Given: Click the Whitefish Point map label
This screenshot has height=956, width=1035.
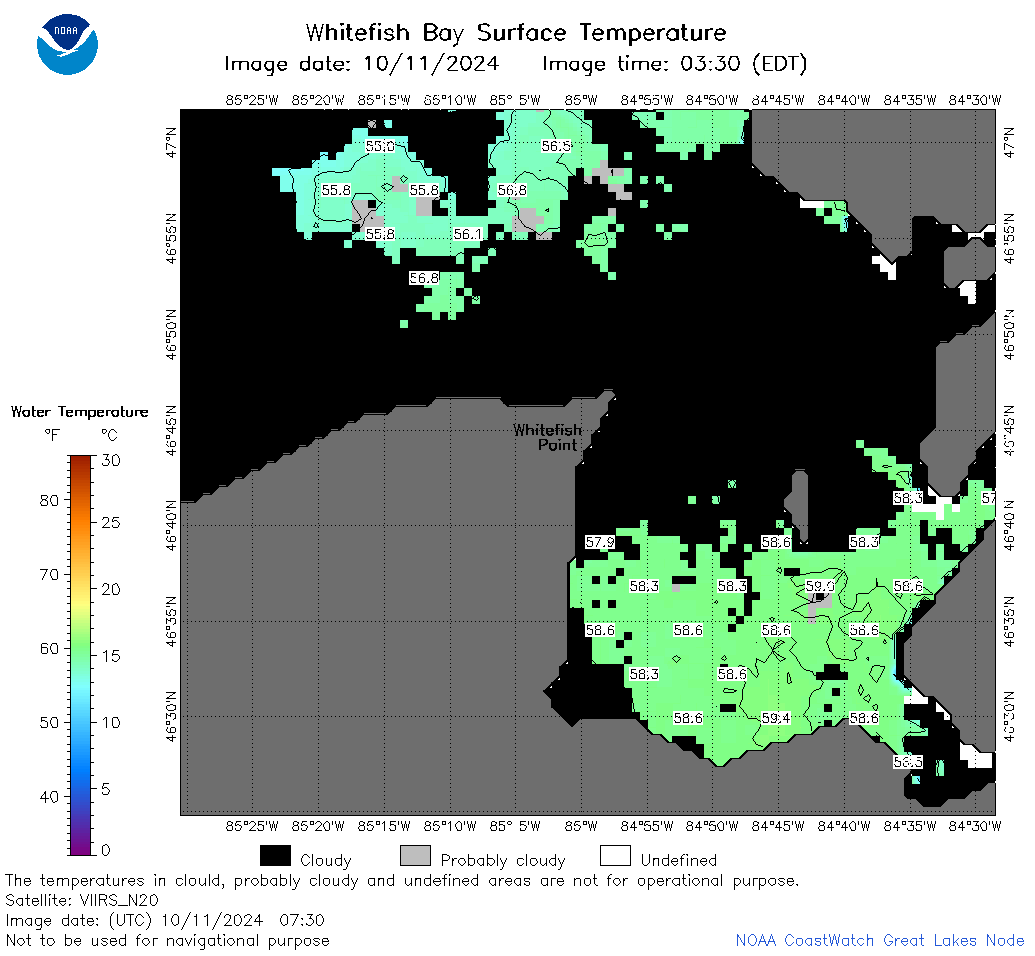Looking at the screenshot, I should 548,437.
